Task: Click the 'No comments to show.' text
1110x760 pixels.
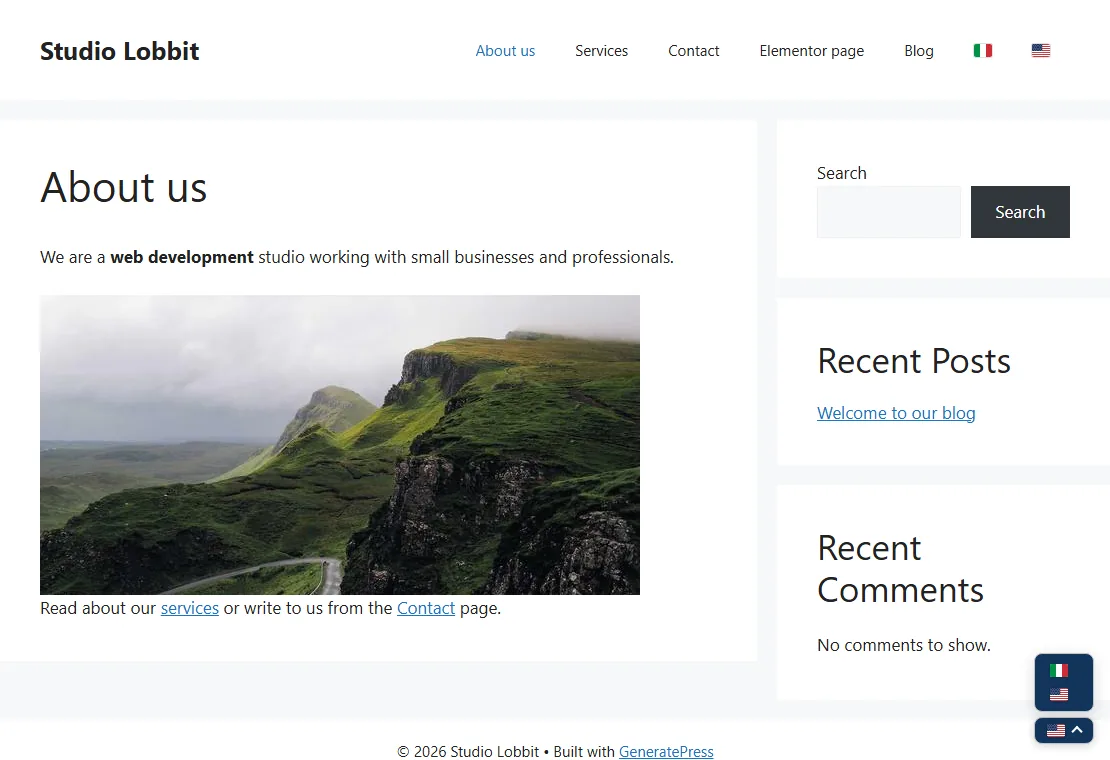Action: [904, 645]
